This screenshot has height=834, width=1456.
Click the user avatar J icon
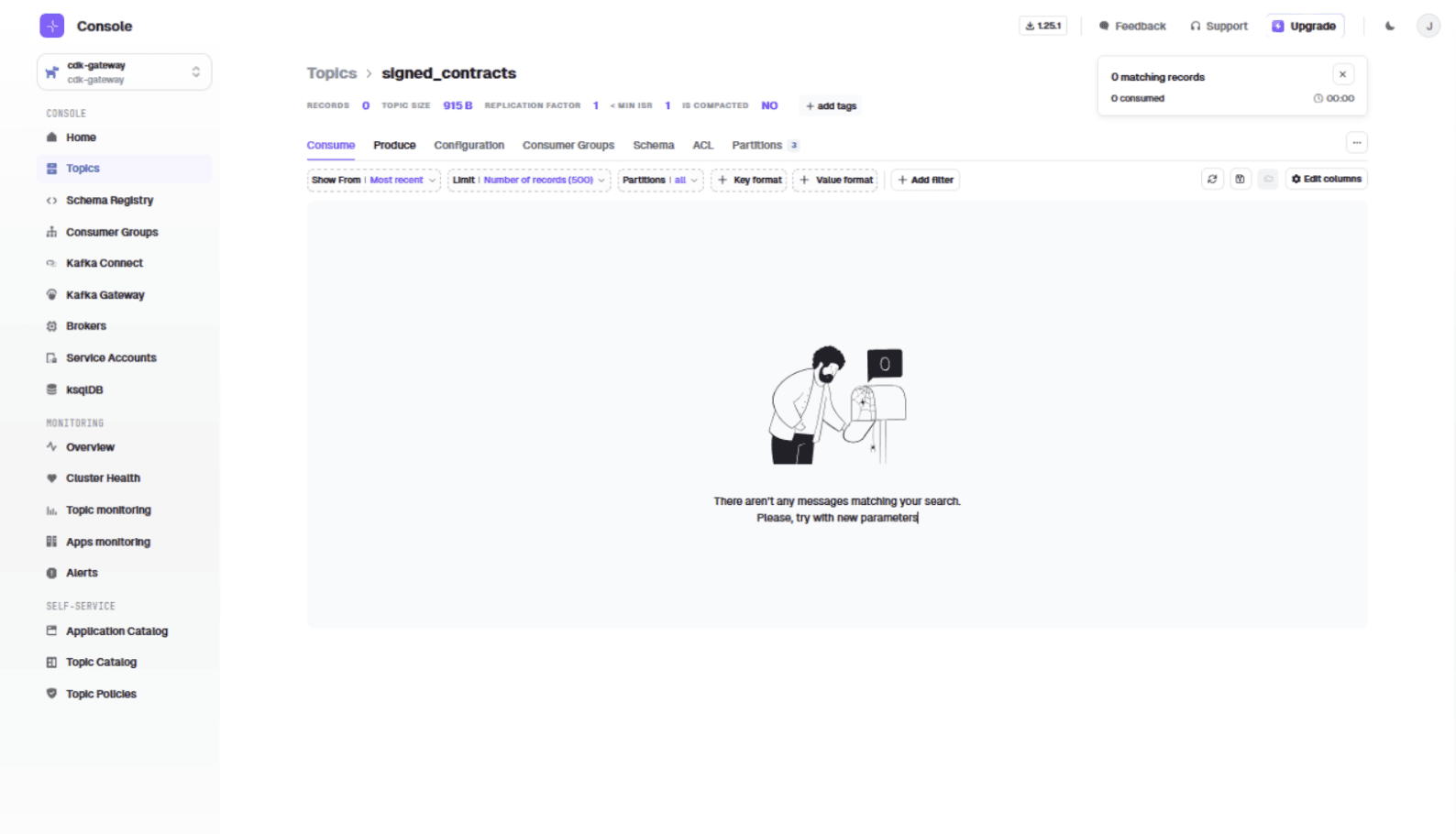[1428, 27]
